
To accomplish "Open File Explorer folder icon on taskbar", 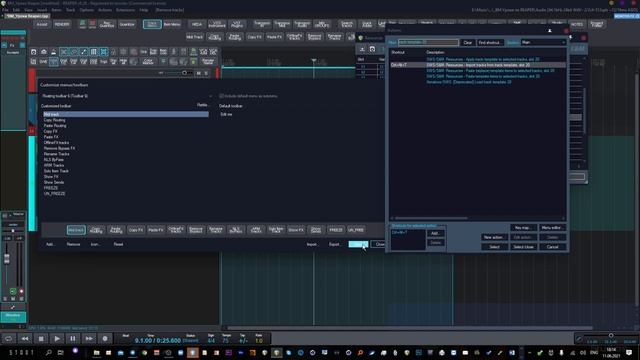I will coord(96,353).
